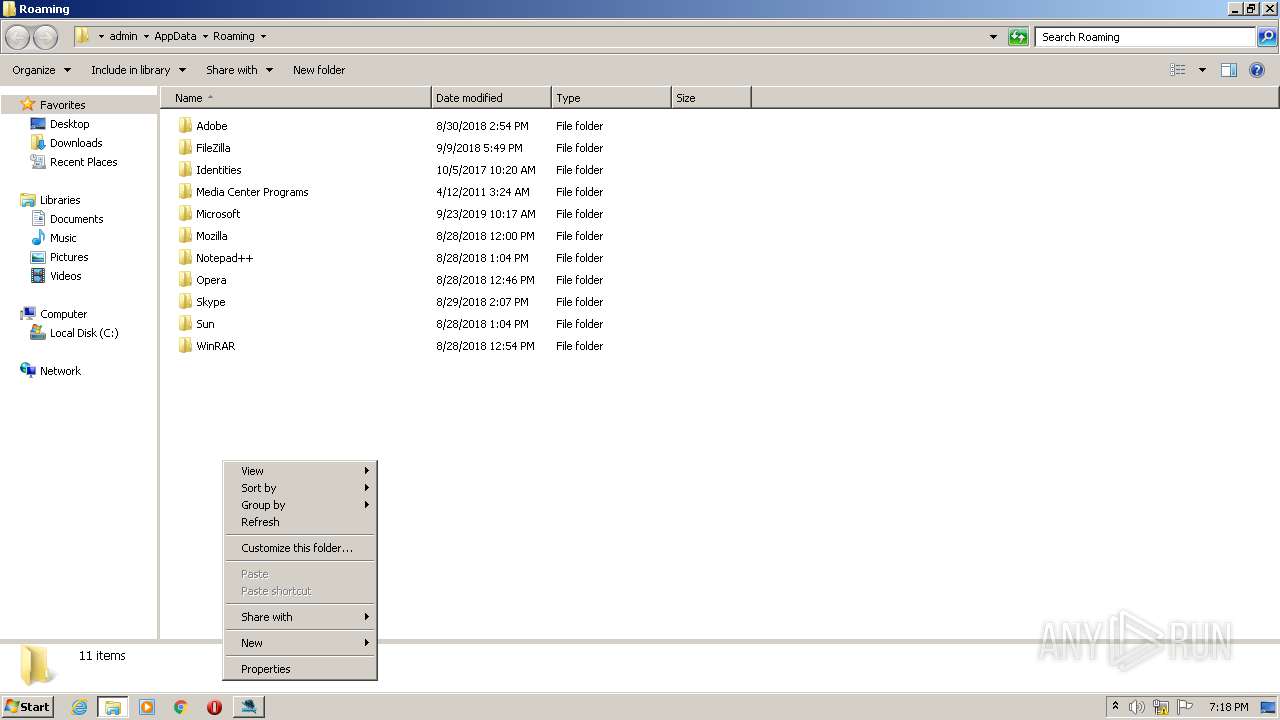Open the Share with toolbar dropdown
Viewport: 1280px width, 720px height.
click(x=239, y=70)
